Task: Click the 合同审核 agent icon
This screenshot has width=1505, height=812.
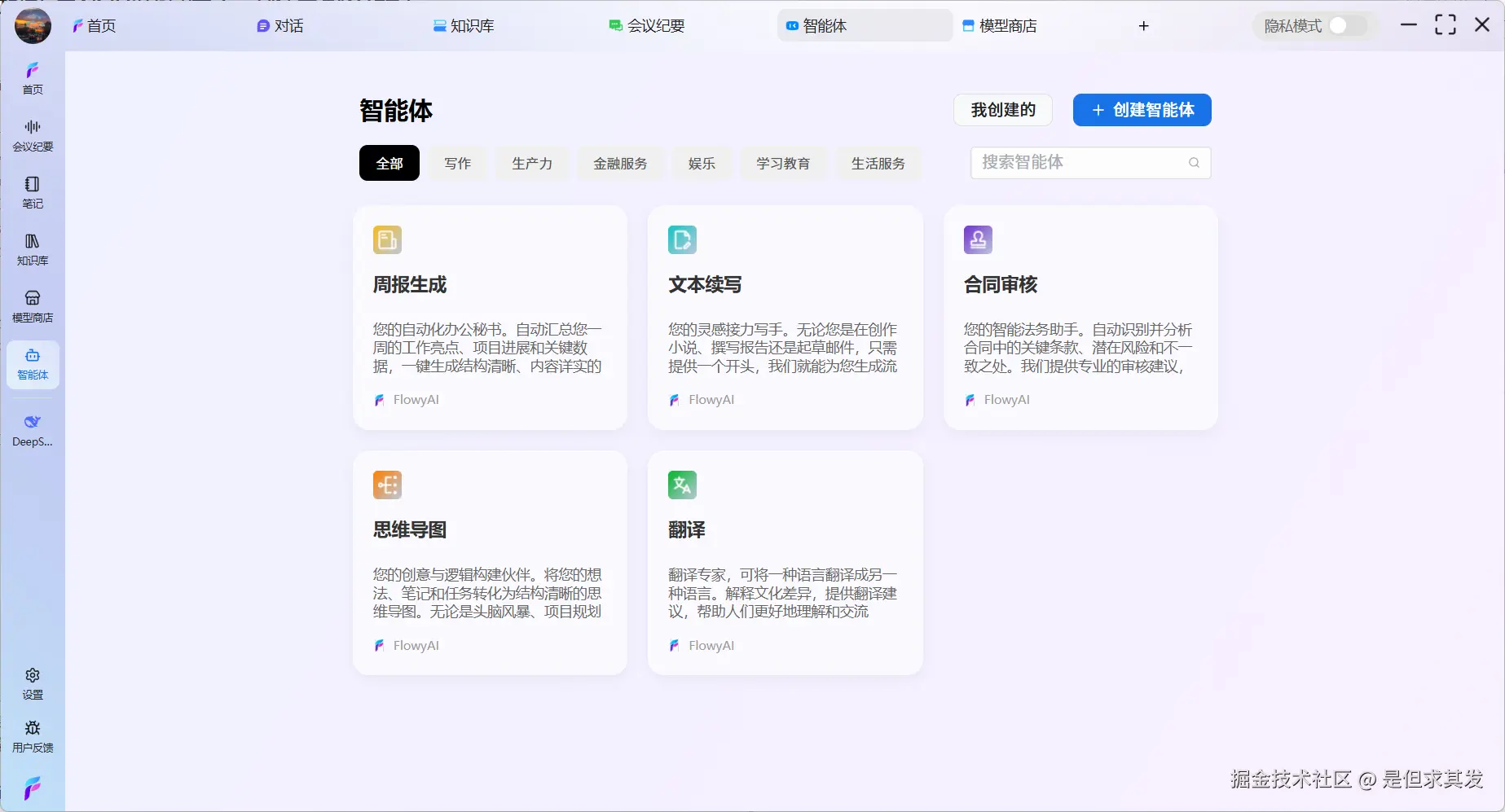Action: point(977,239)
